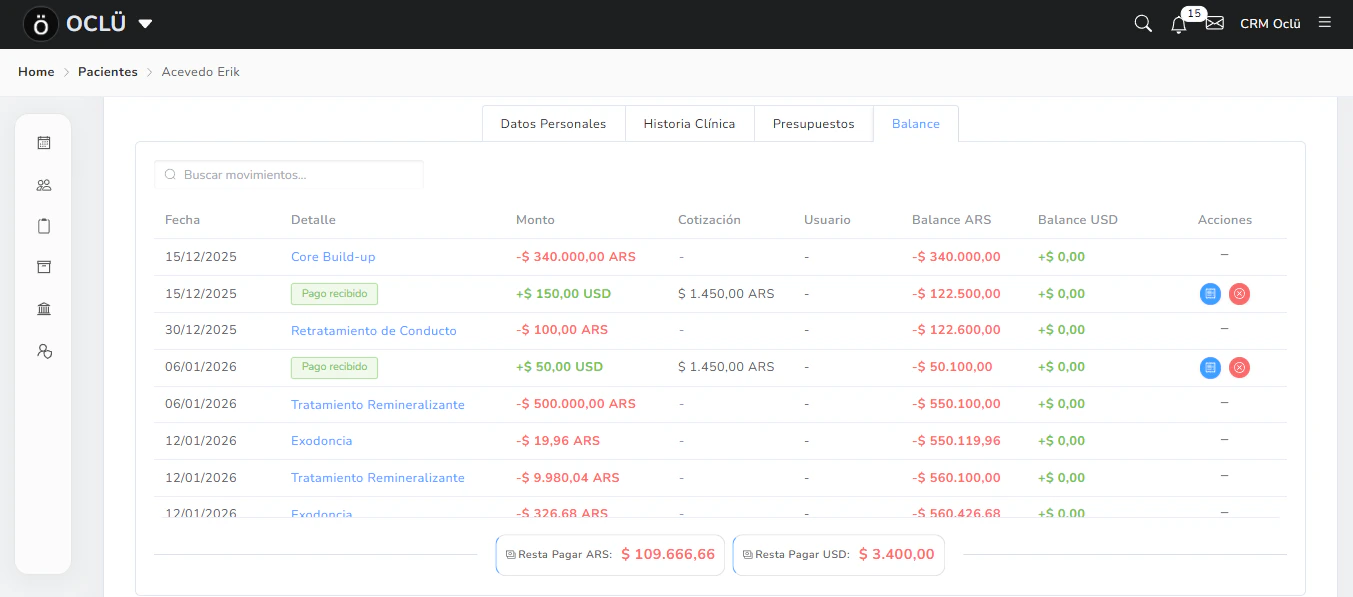Click balance -$ 50.100,00
Screen dimensions: 1353x597
952,367
